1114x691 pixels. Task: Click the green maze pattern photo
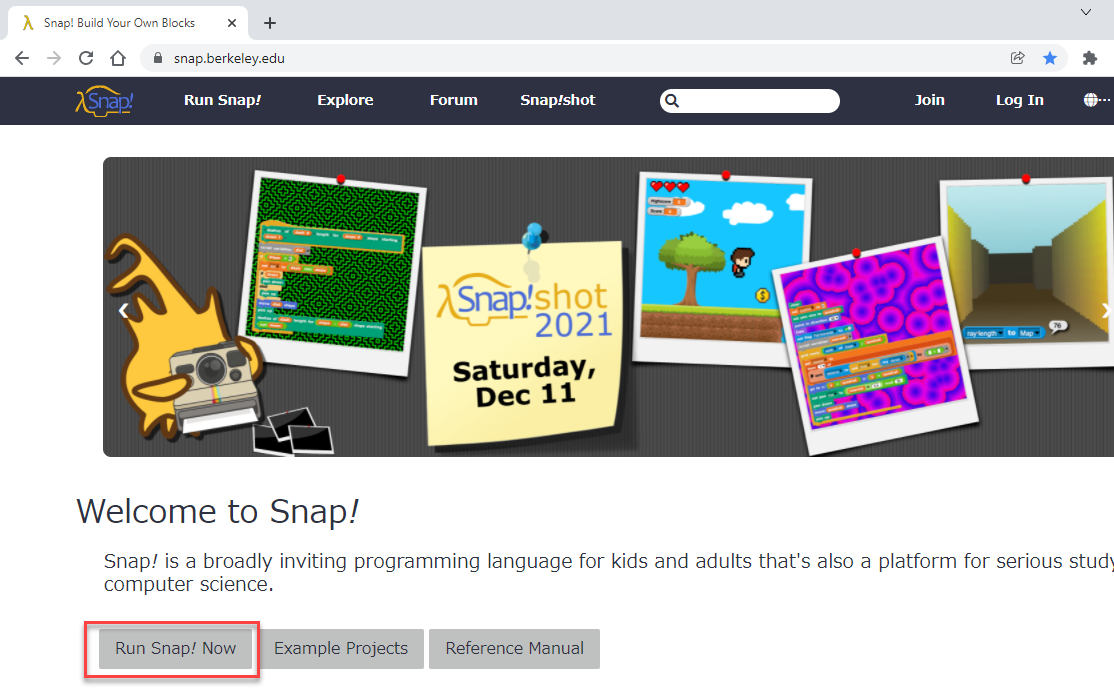pos(333,273)
